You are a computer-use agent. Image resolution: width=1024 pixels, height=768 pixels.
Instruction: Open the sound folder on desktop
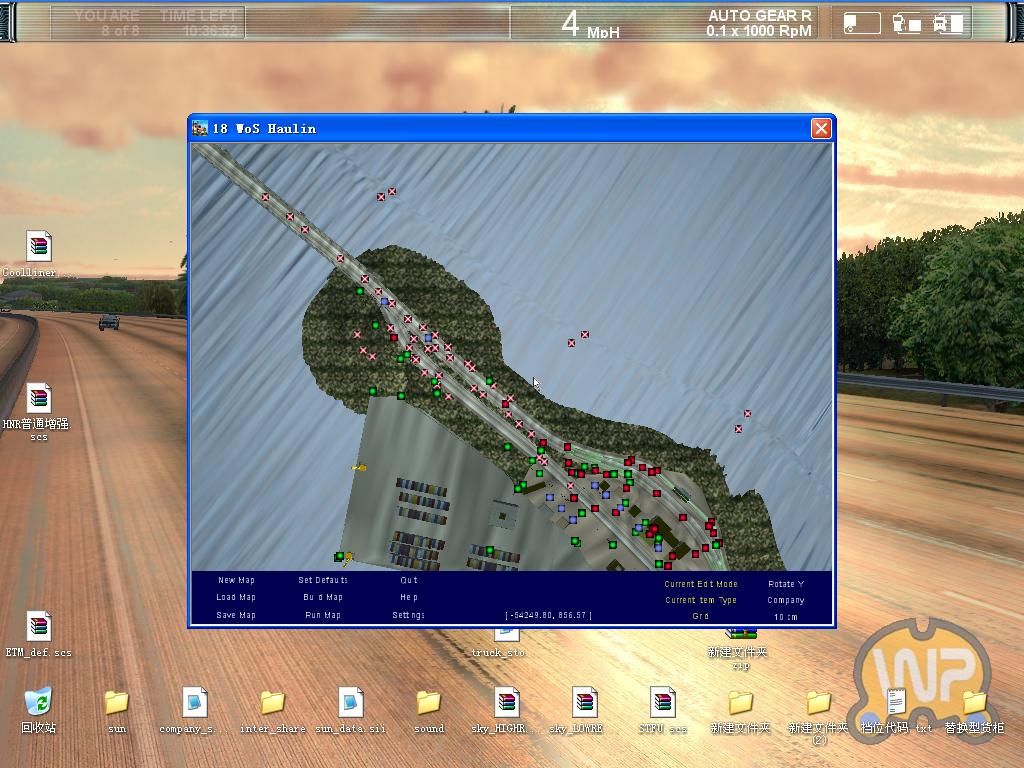[429, 702]
